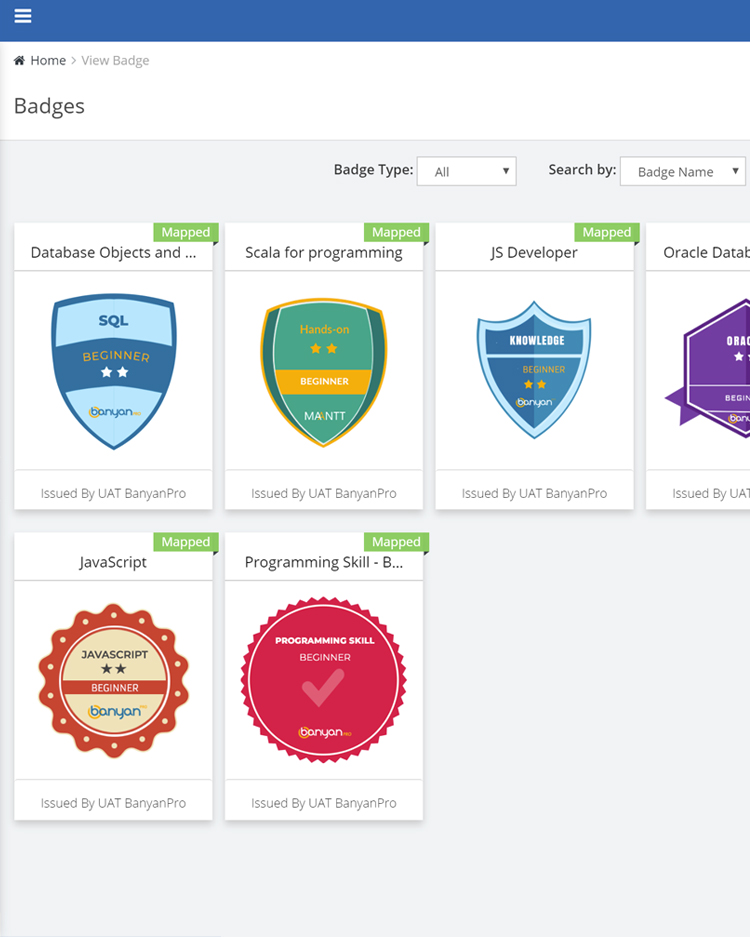
Task: Click the home icon in breadcrumb
Action: [x=19, y=60]
